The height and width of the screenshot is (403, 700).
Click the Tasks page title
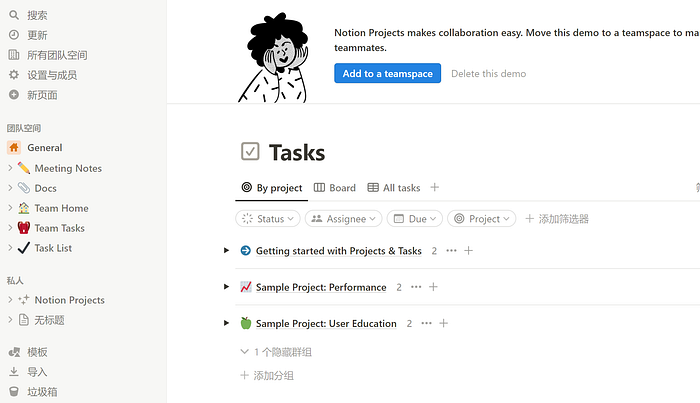coord(297,152)
